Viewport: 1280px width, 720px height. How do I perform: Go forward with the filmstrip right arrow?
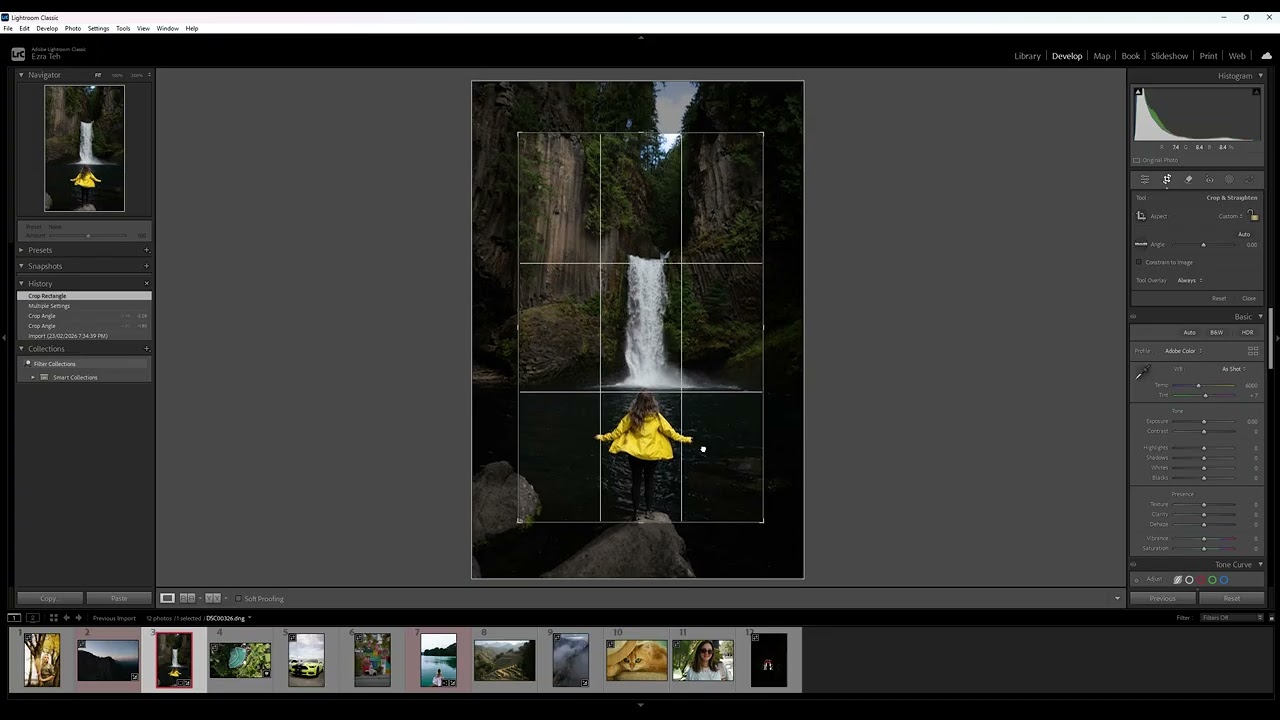click(x=78, y=618)
